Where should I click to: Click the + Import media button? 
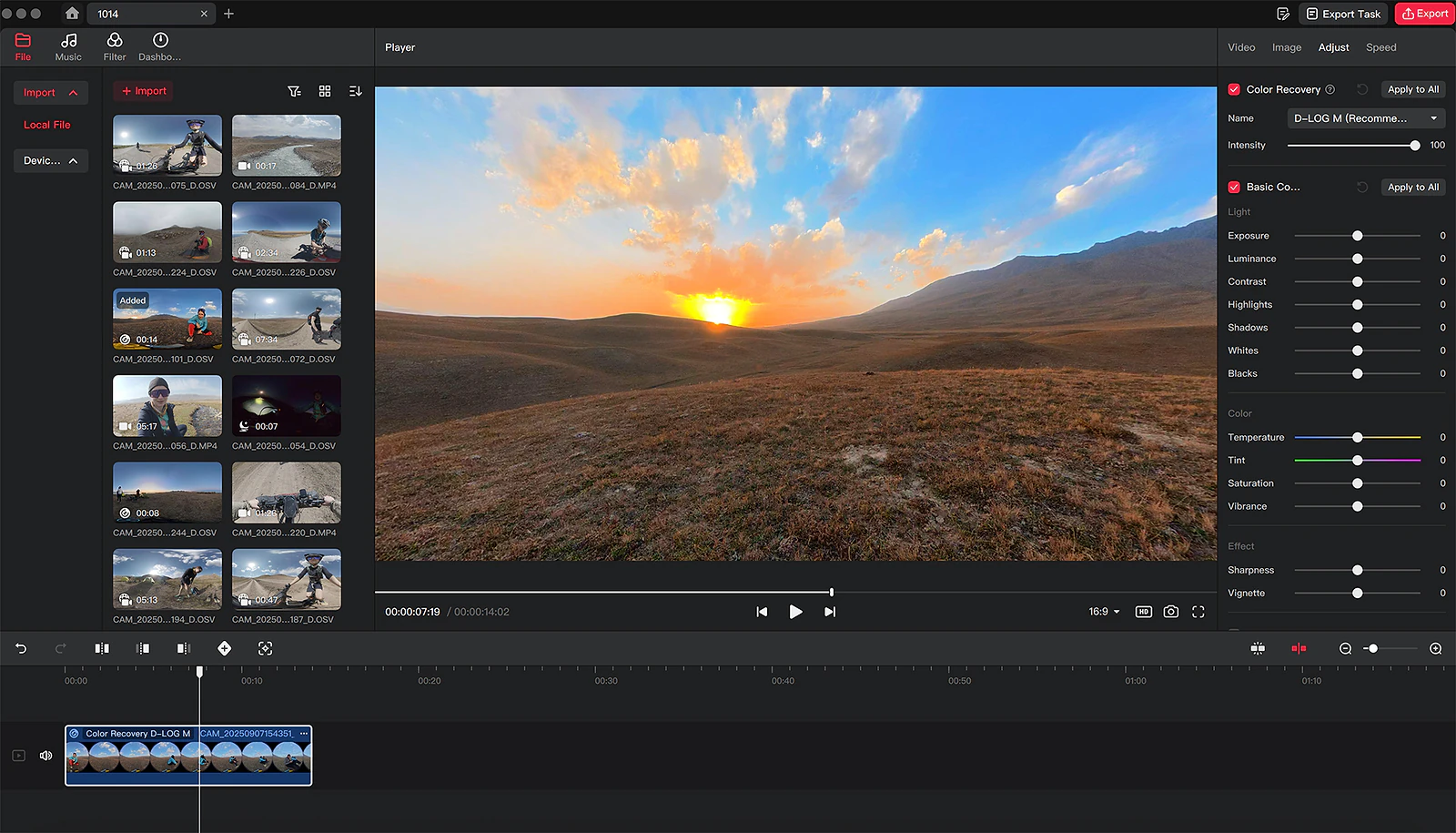pos(144,91)
